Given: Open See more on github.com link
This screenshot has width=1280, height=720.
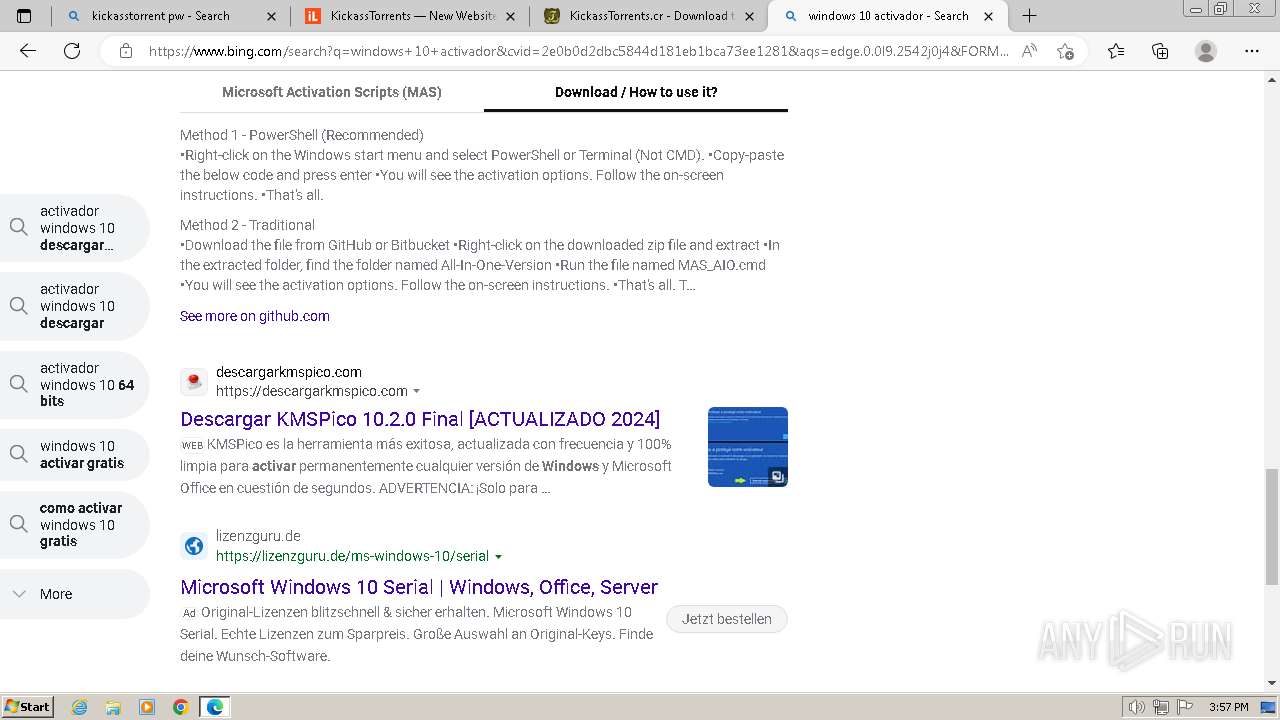Looking at the screenshot, I should pyautogui.click(x=255, y=316).
